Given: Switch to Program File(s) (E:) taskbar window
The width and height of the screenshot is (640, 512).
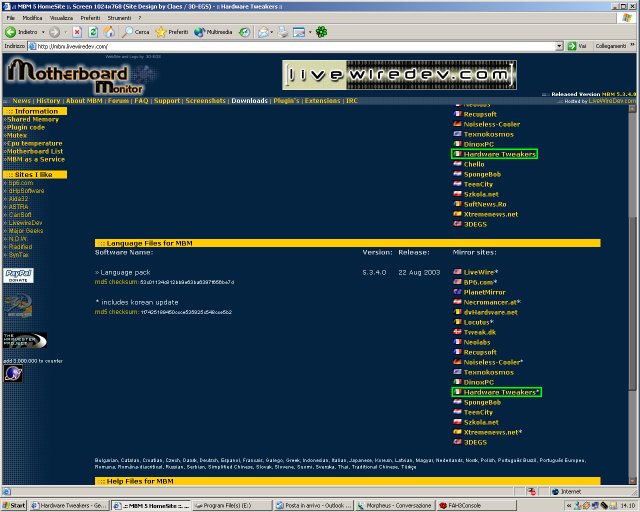Looking at the screenshot, I should [232, 505].
